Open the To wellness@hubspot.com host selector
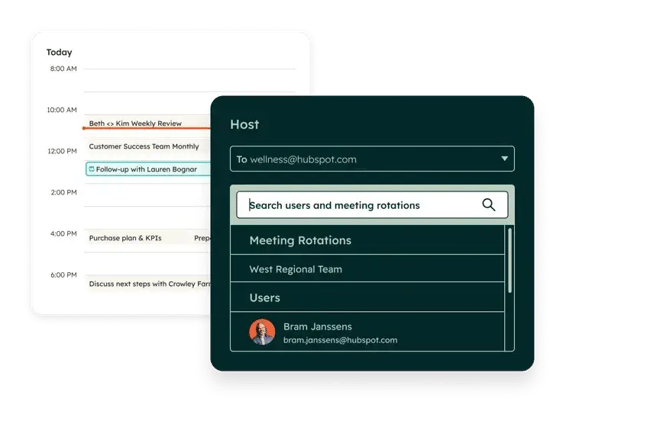This screenshot has width=650, height=424. [x=372, y=159]
